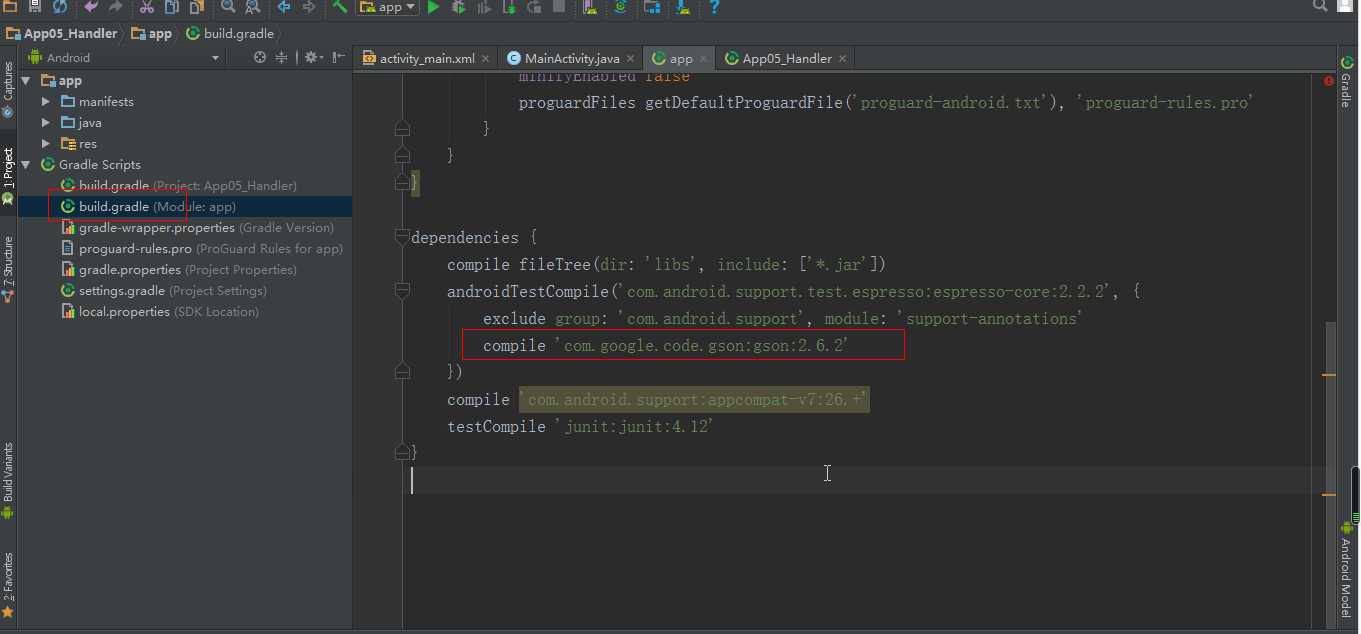
Task: Click App05_Handler breadcrumb in navigation bar
Action: click(62, 33)
